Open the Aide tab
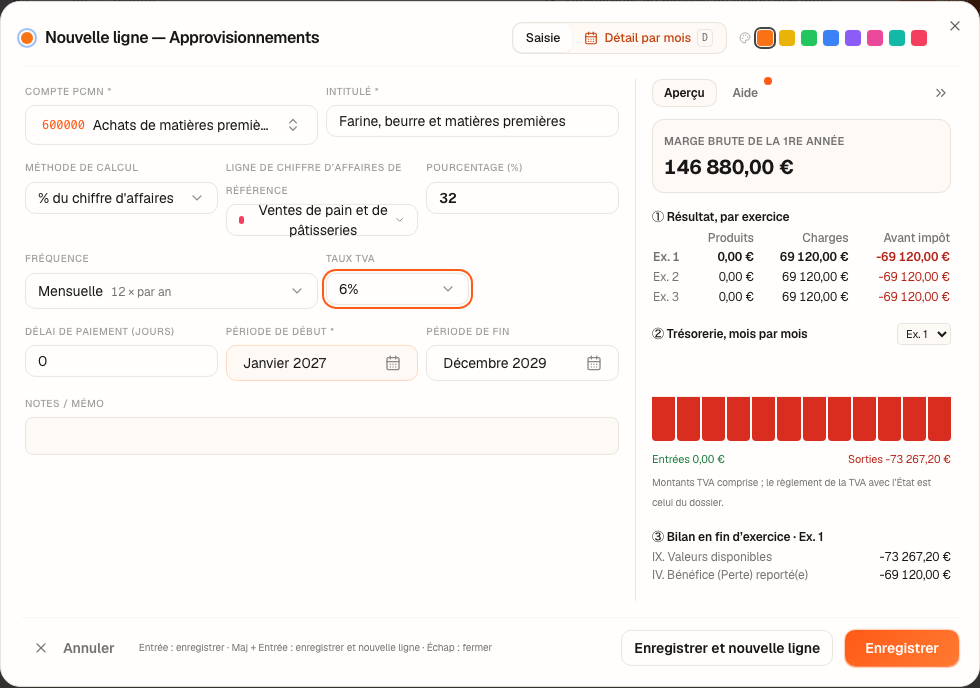The image size is (980, 688). (x=745, y=93)
